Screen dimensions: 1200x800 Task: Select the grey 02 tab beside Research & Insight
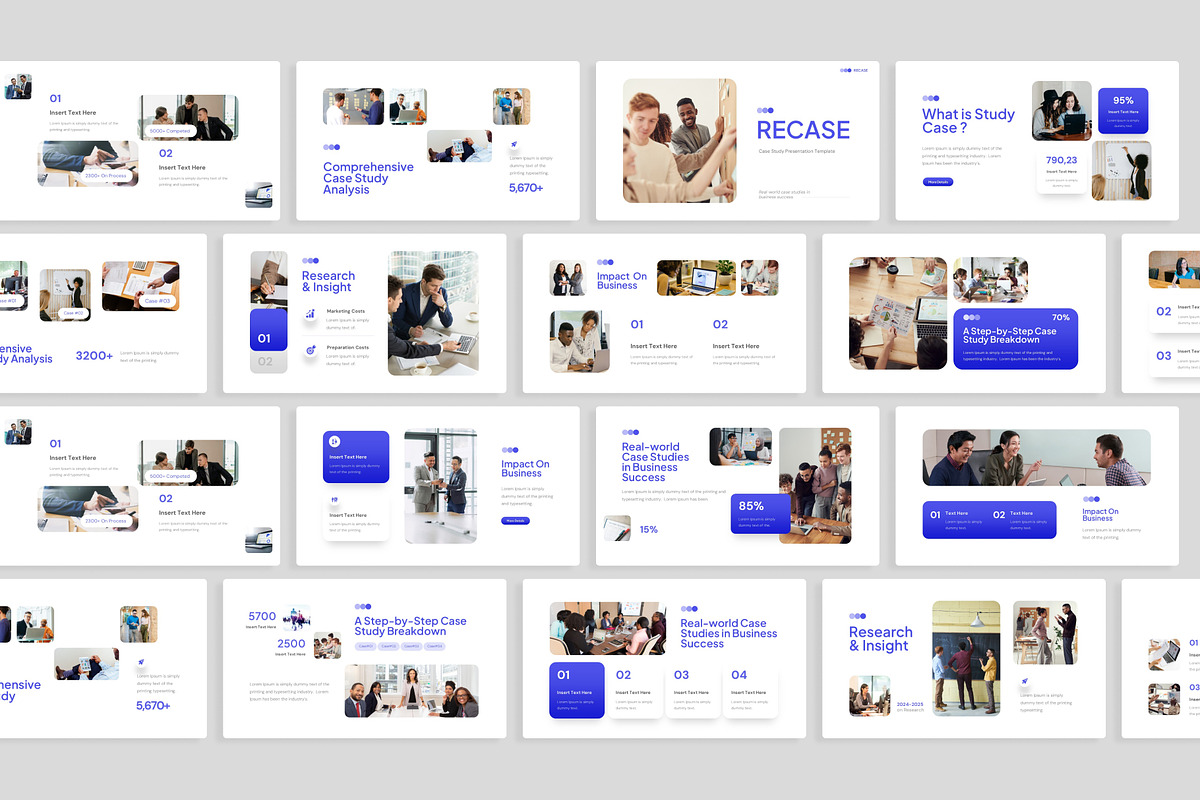coord(268,362)
